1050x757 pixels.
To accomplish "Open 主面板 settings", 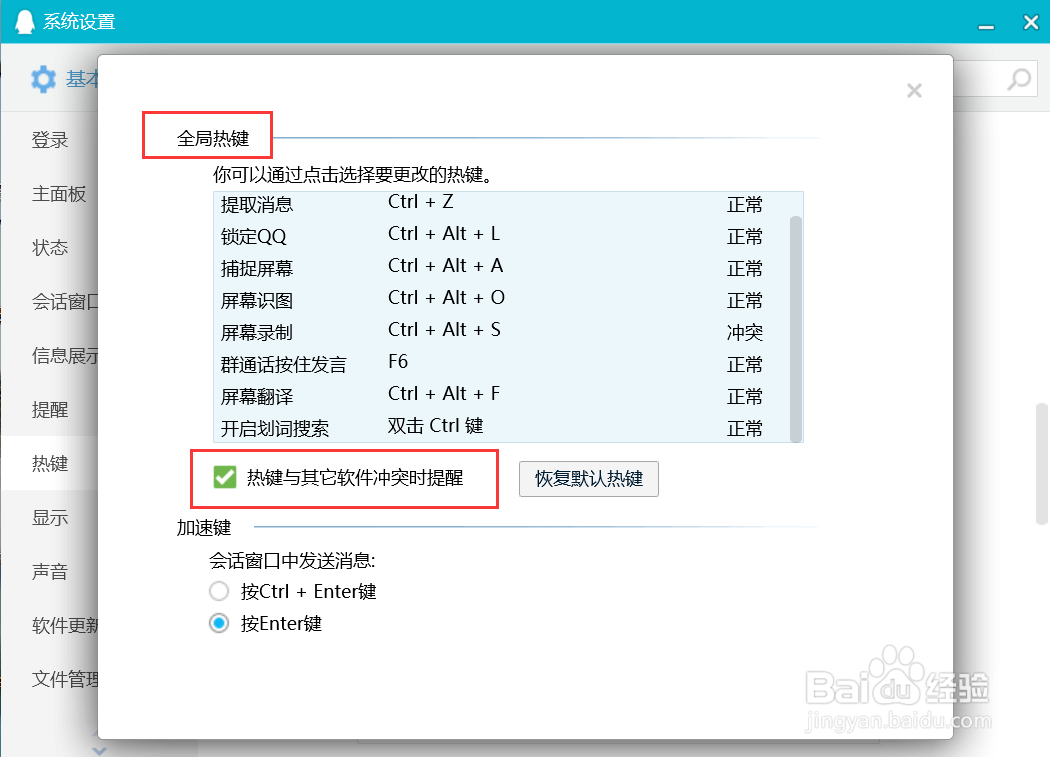I will coord(52,194).
